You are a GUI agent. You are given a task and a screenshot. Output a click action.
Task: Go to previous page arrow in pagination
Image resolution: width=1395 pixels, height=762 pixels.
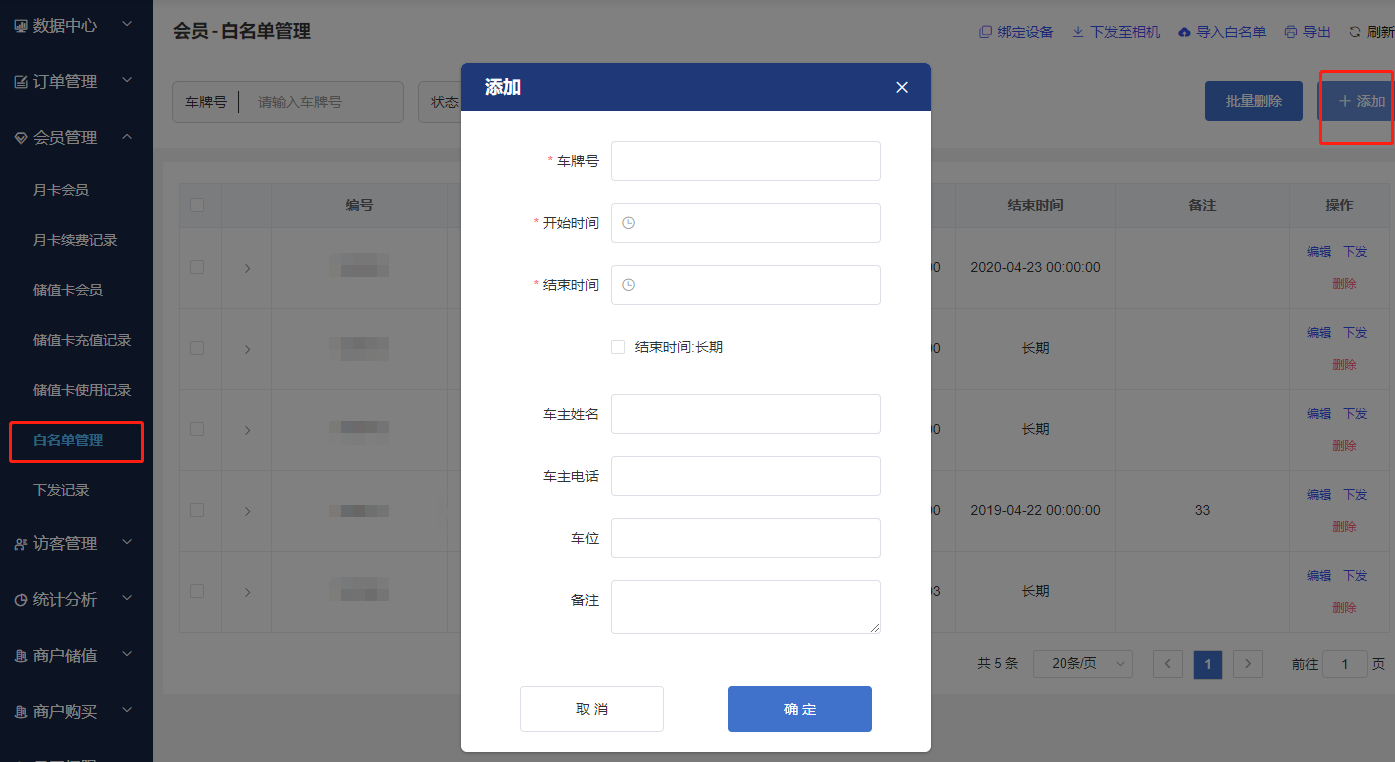(x=1168, y=664)
